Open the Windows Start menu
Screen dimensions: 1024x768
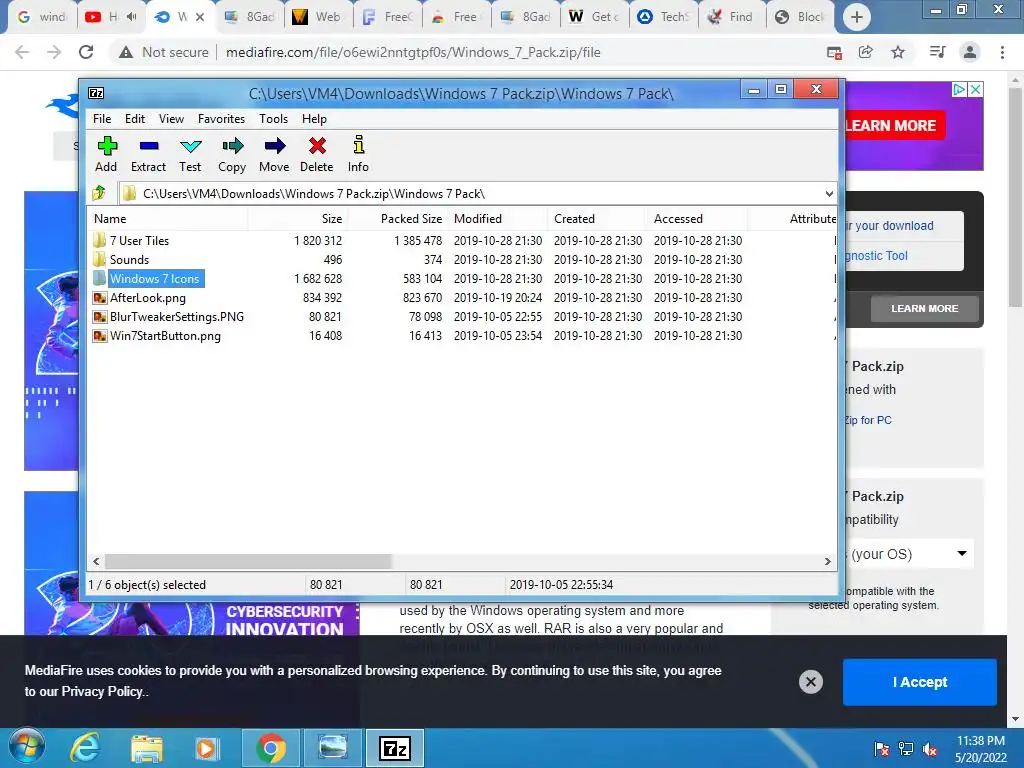[x=27, y=747]
